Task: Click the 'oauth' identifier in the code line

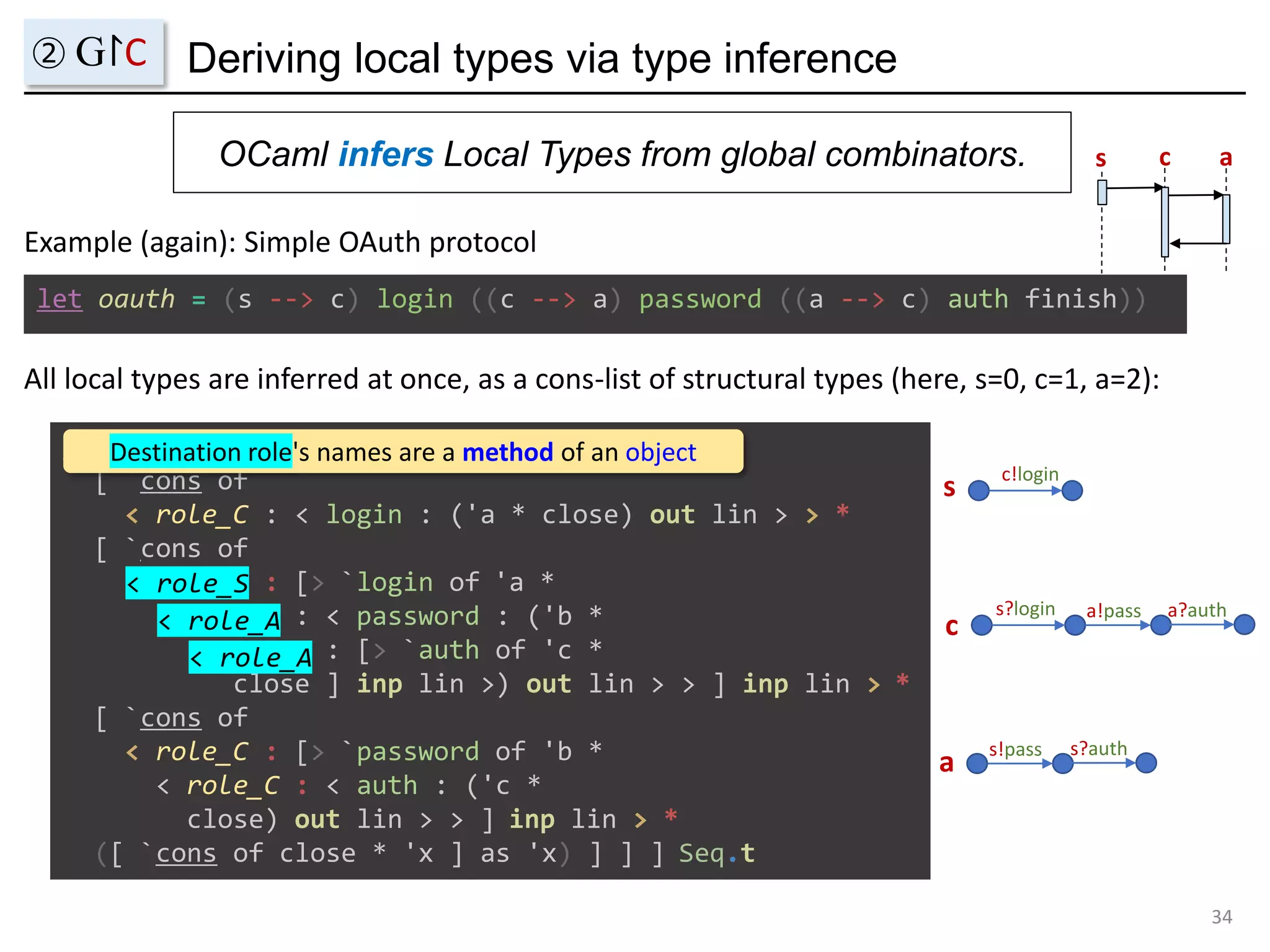Action: tap(136, 299)
